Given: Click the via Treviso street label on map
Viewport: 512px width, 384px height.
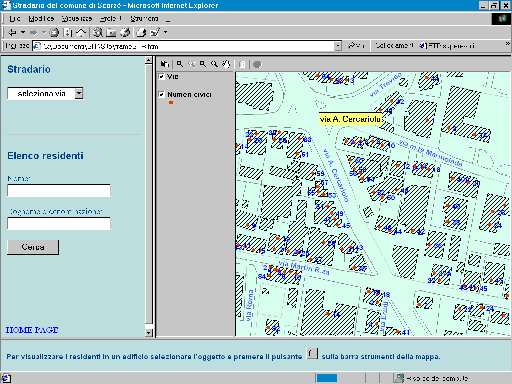Looking at the screenshot, I should [x=386, y=85].
